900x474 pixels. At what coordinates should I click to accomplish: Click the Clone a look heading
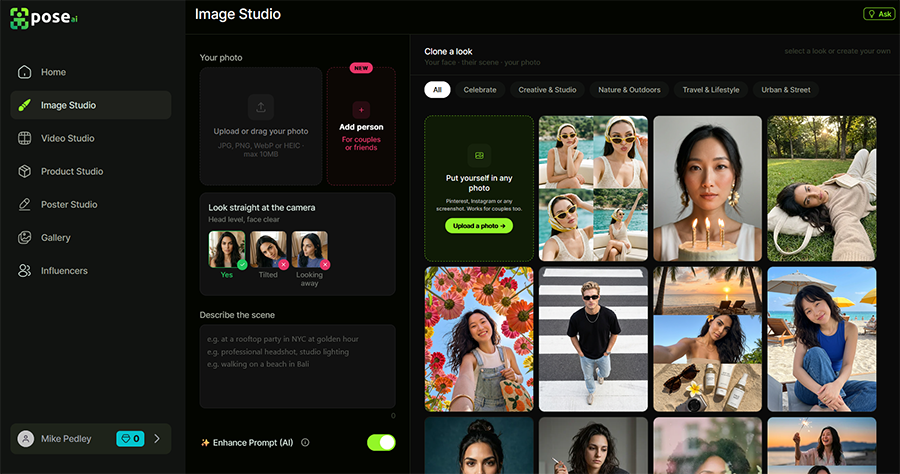[448, 52]
